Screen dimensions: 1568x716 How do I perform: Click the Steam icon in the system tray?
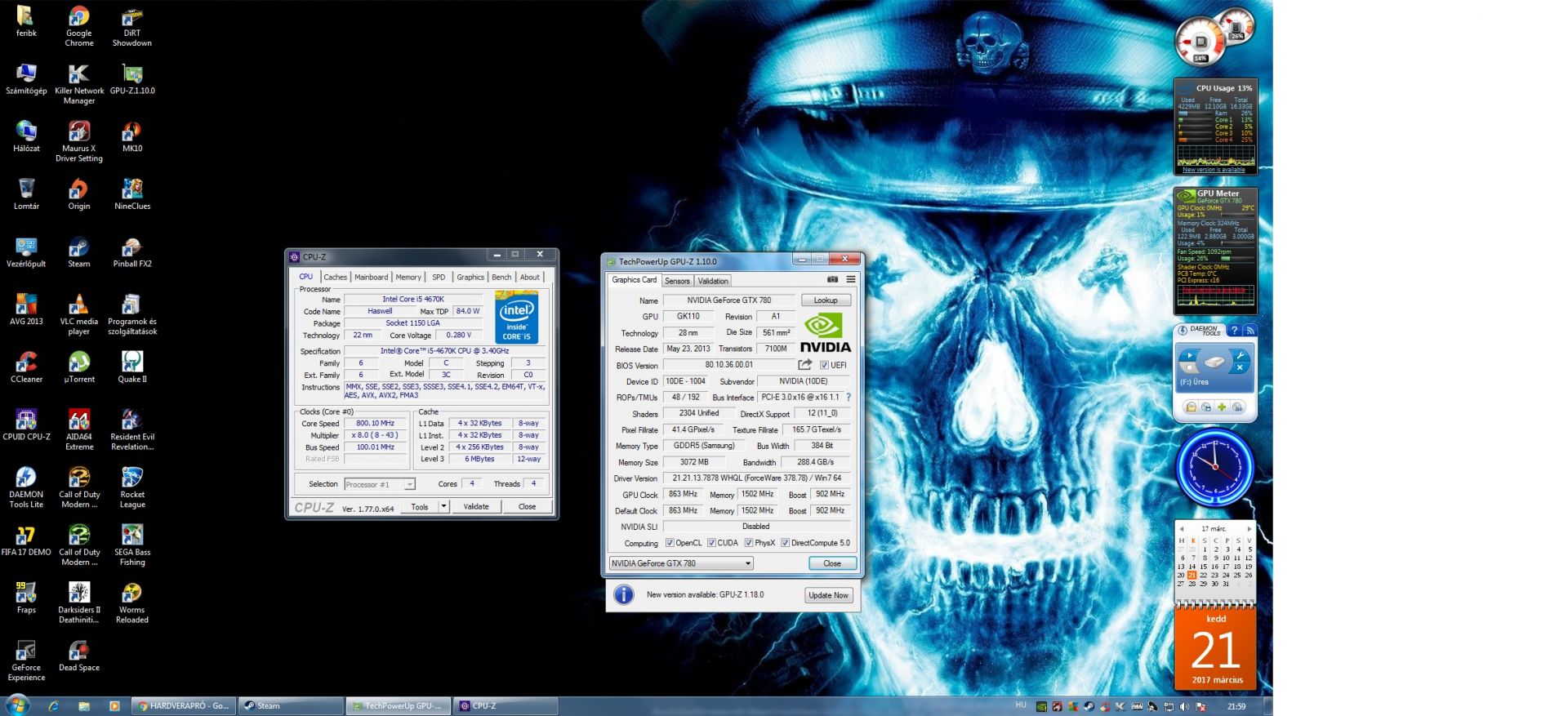1089,706
